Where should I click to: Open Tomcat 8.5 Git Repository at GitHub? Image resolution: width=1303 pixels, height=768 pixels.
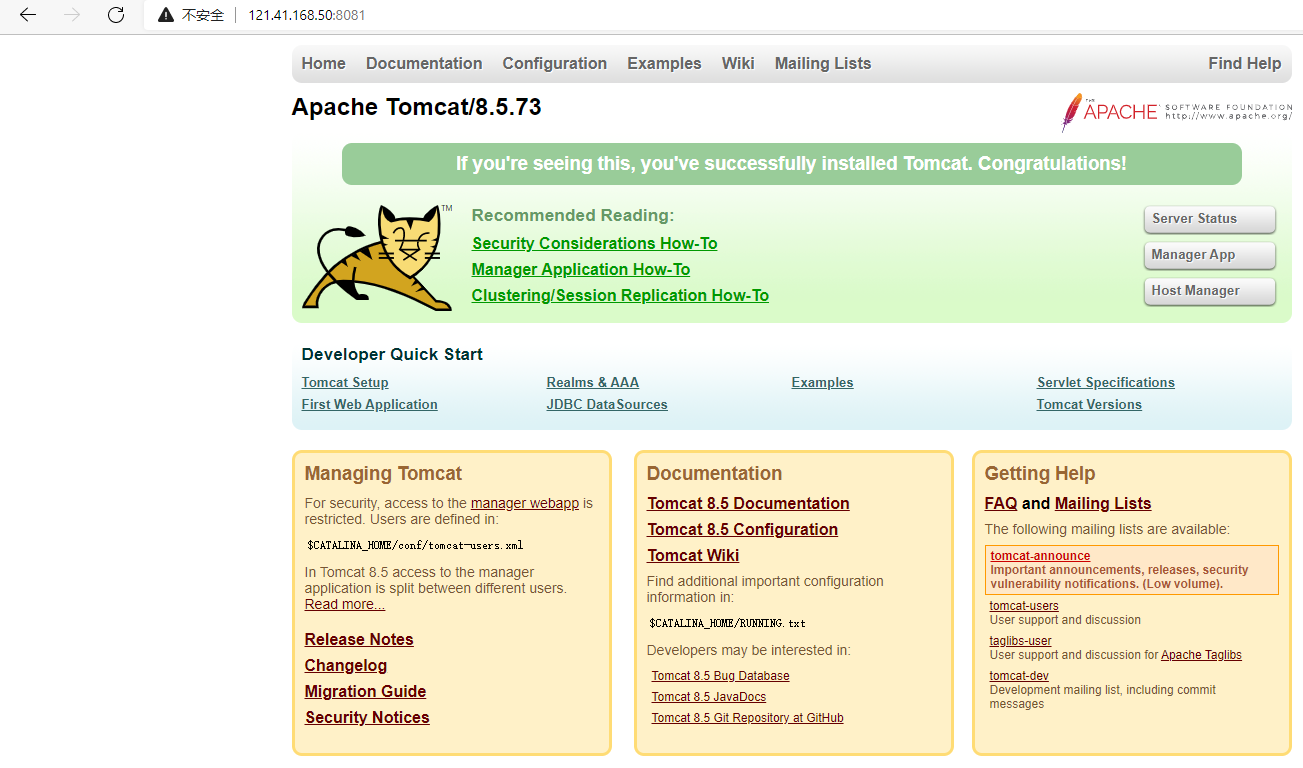(x=748, y=718)
